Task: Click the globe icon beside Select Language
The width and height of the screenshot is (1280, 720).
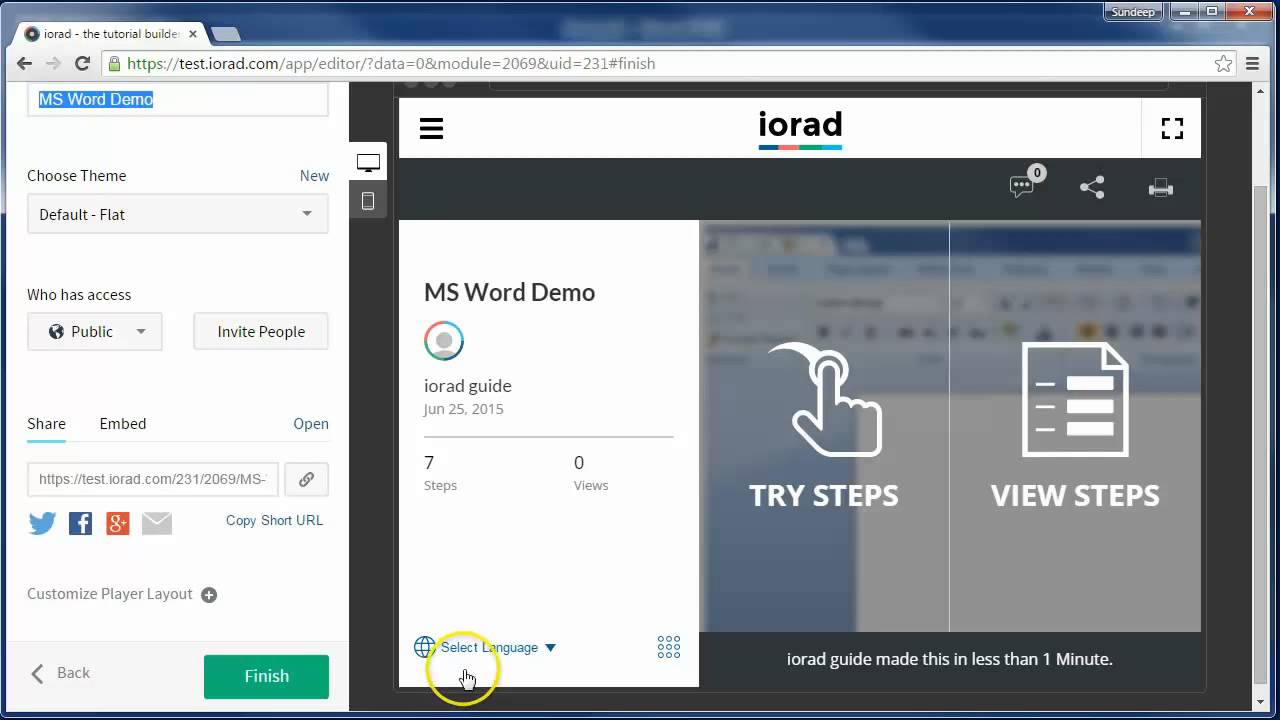Action: click(x=424, y=647)
